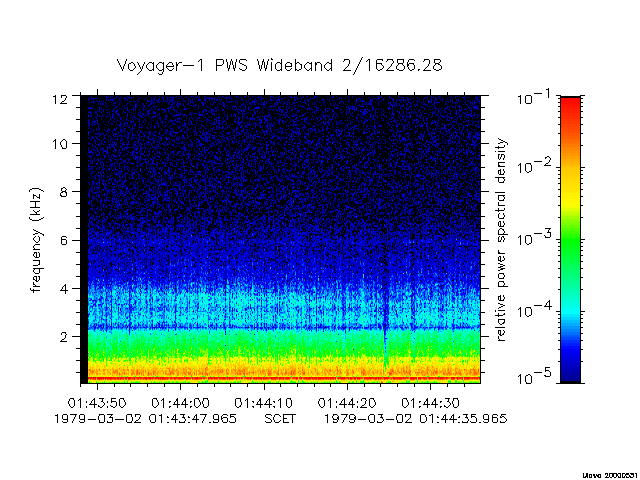Viewport: 640px width, 480px height.
Task: Click the plot title "Voyager-1 PWS Wideband 2/16286.28"
Action: click(x=279, y=66)
